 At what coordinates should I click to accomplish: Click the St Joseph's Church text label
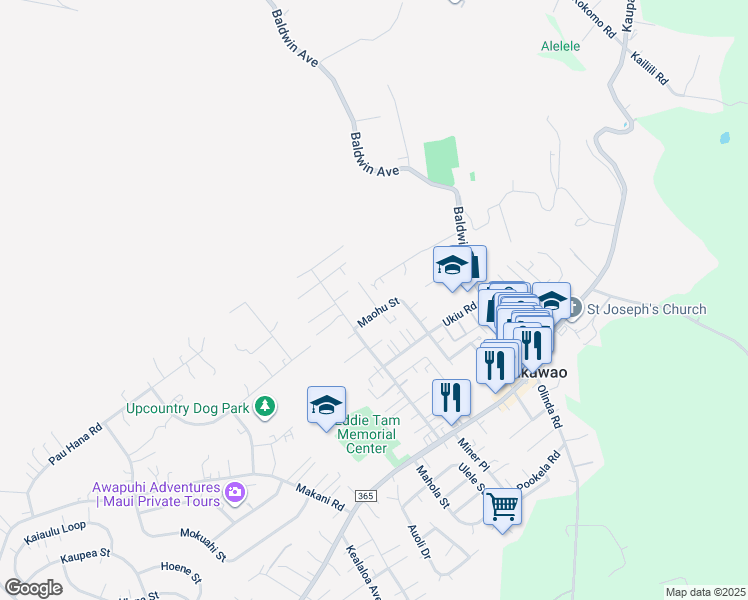[x=646, y=309]
